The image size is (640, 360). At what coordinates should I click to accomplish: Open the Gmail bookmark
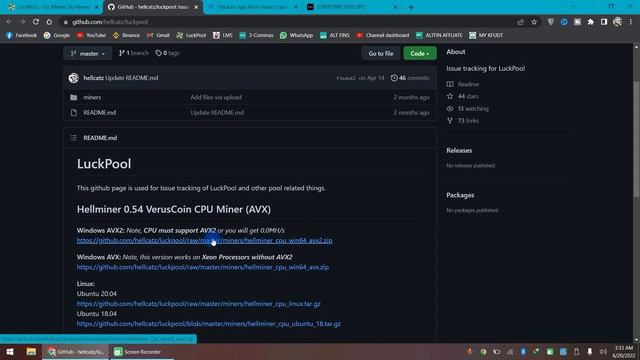click(158, 36)
